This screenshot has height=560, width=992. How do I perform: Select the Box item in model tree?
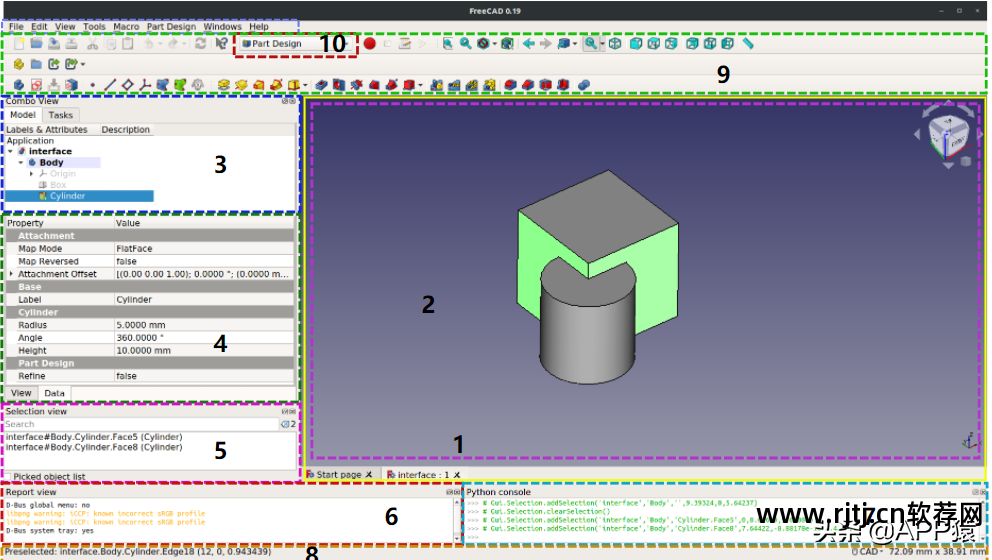(58, 185)
